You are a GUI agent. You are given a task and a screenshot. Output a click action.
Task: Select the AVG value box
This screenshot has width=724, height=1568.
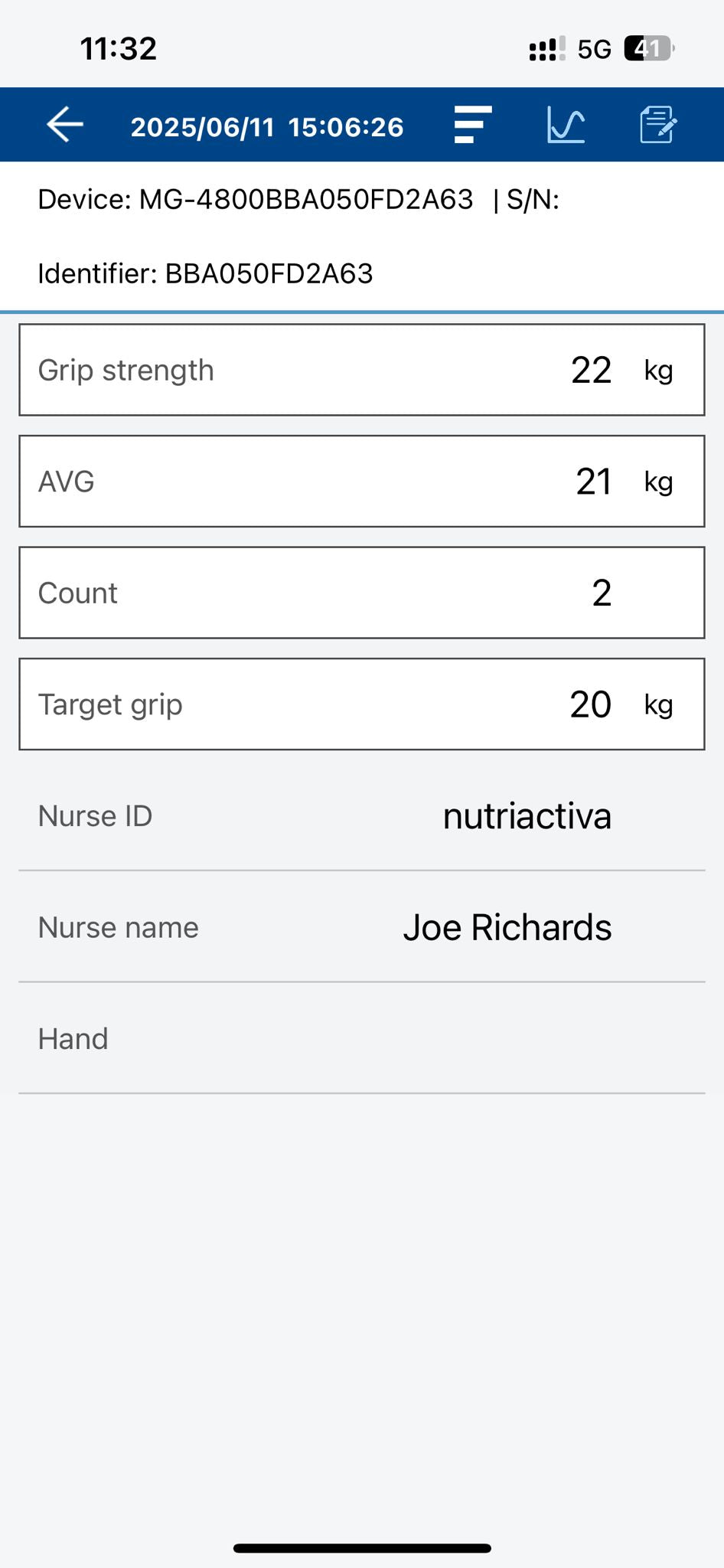click(x=362, y=482)
